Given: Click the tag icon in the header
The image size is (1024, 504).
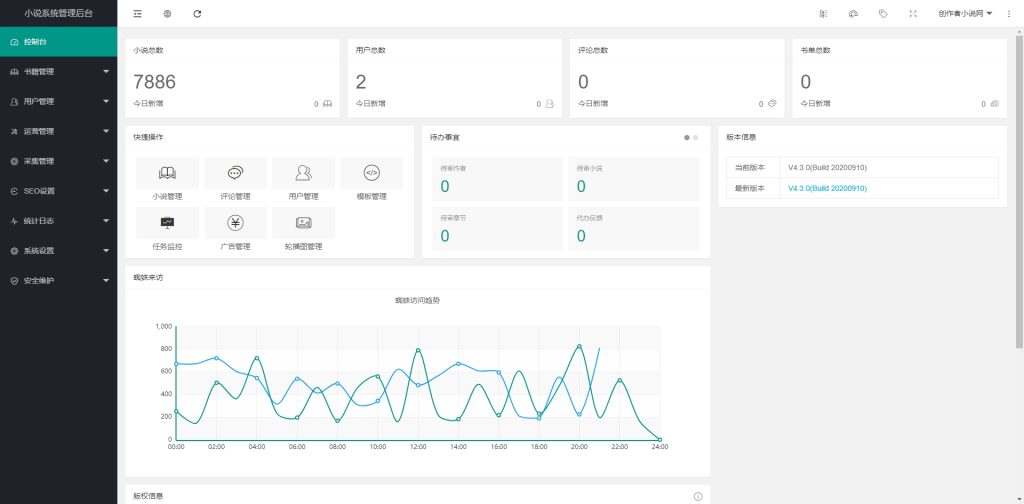Looking at the screenshot, I should (x=883, y=13).
